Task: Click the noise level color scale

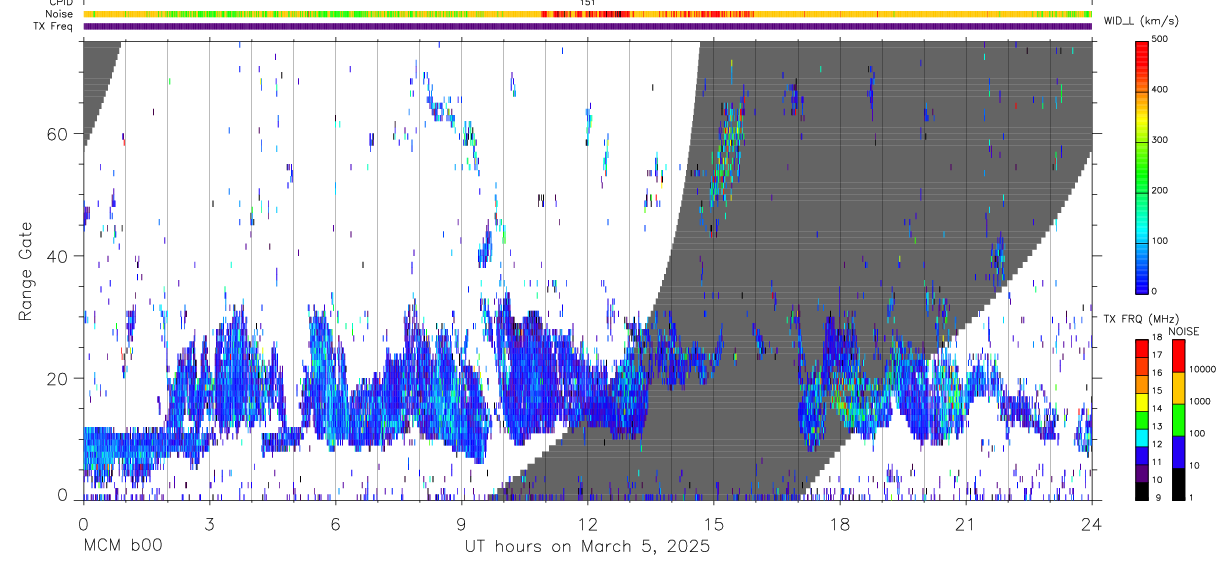Action: point(1178,419)
